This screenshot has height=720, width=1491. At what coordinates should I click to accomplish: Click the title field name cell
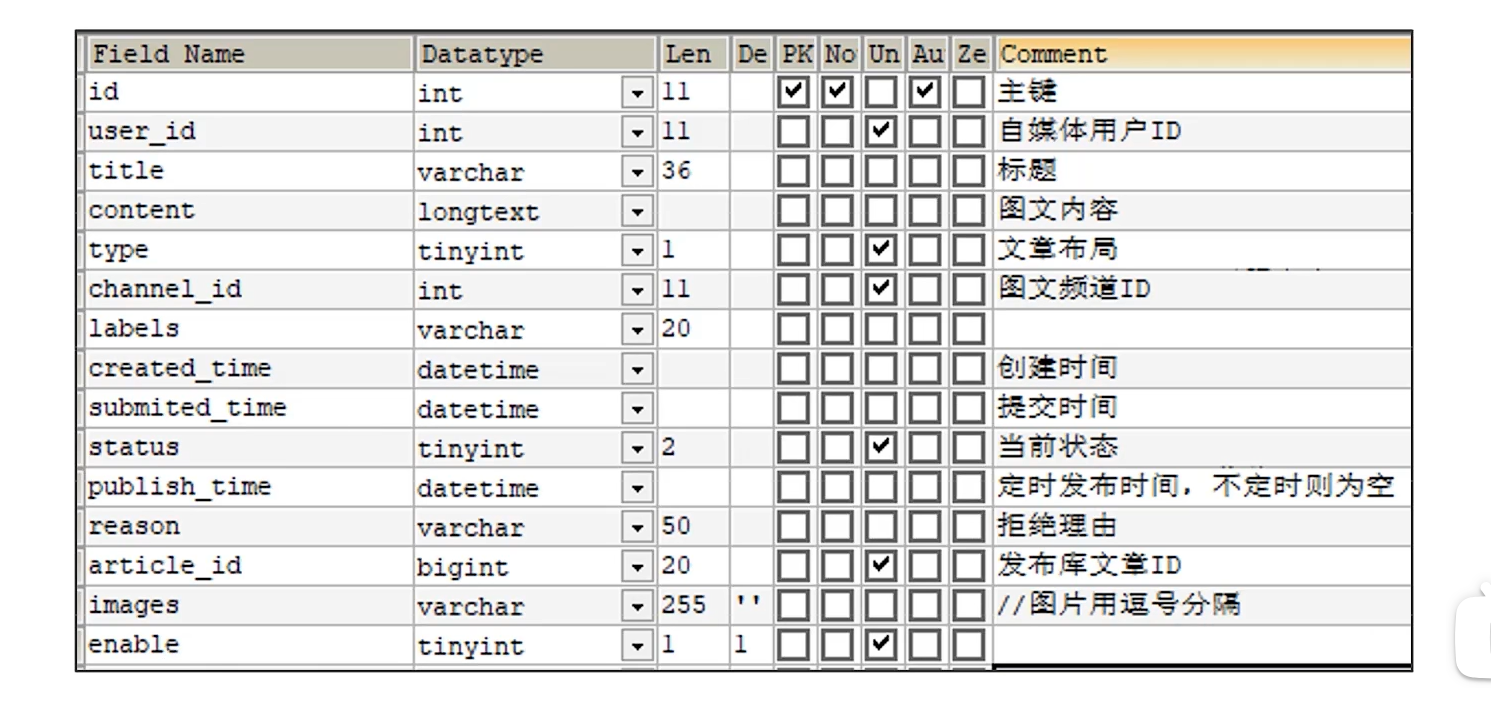pos(249,171)
